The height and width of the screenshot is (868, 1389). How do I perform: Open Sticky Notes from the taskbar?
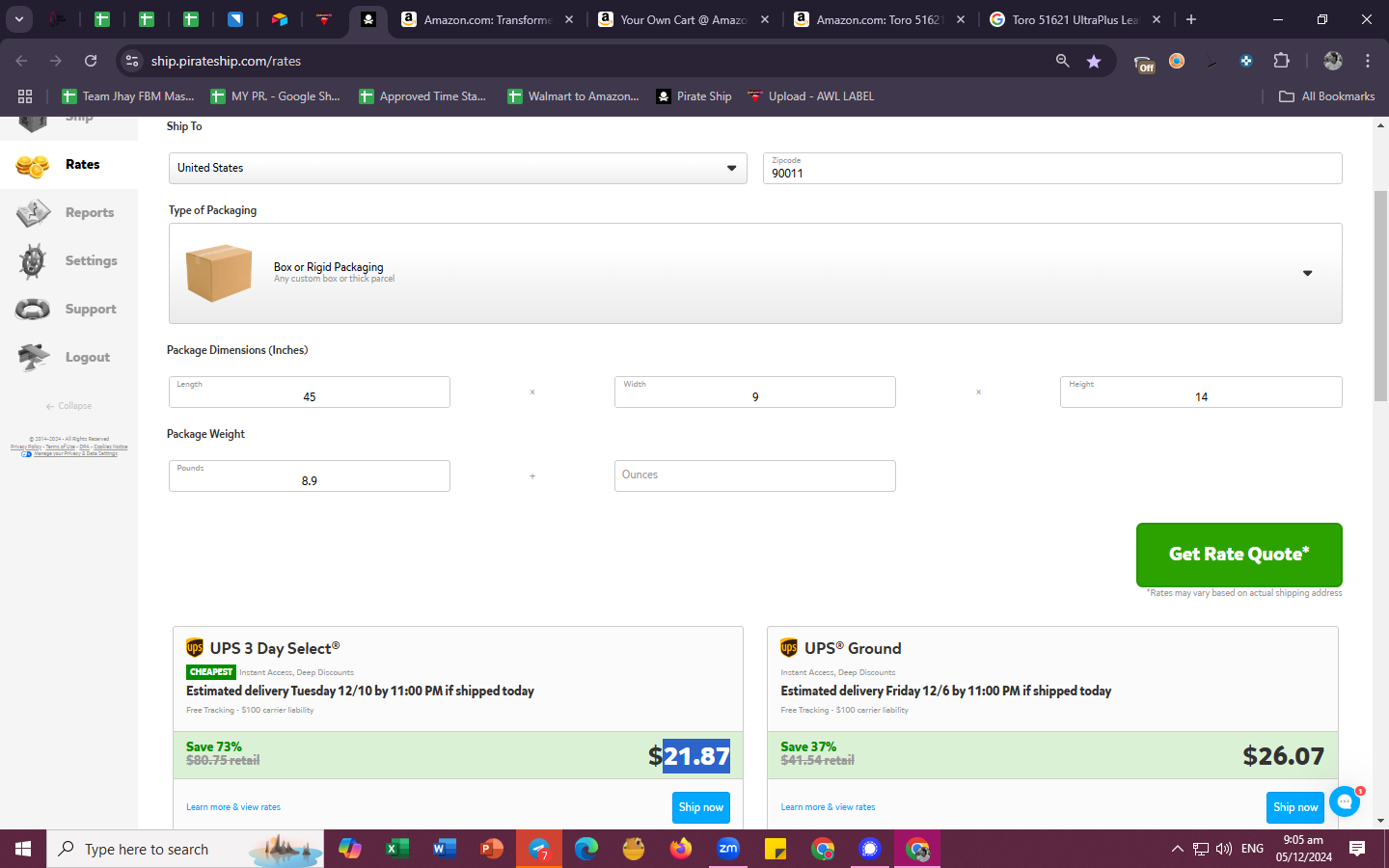(x=776, y=849)
